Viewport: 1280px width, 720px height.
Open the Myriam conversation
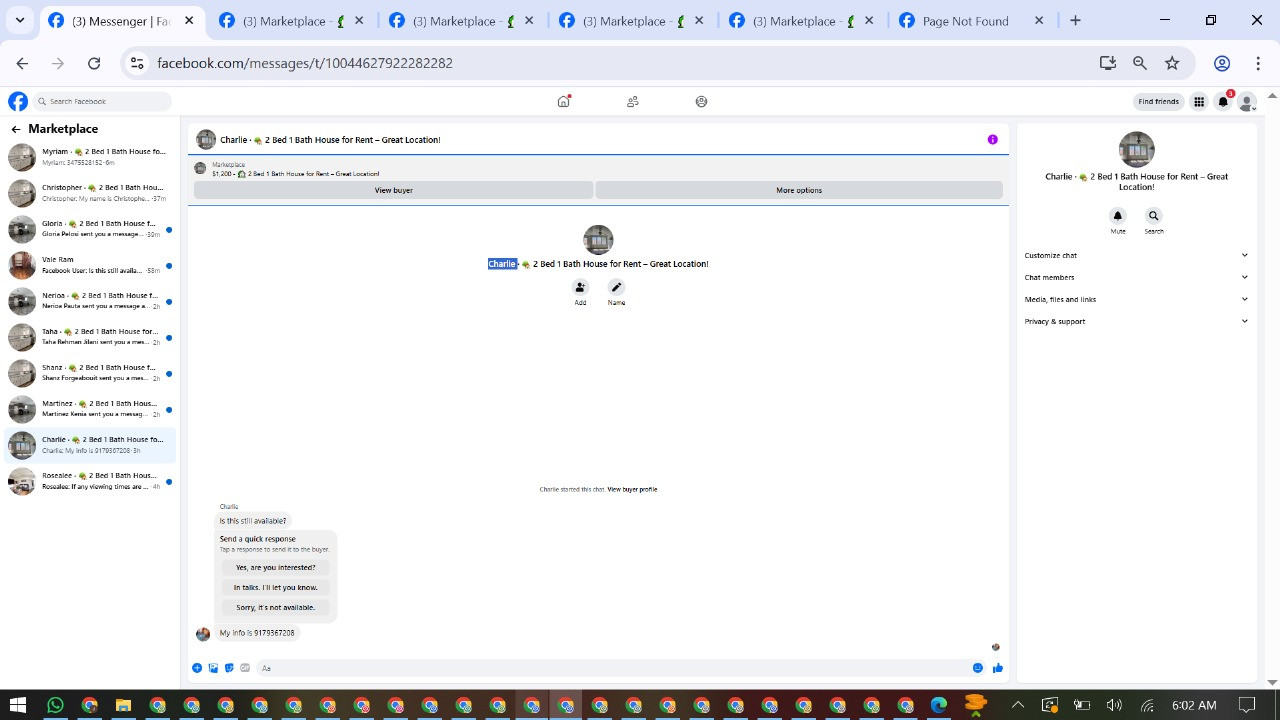[90, 157]
